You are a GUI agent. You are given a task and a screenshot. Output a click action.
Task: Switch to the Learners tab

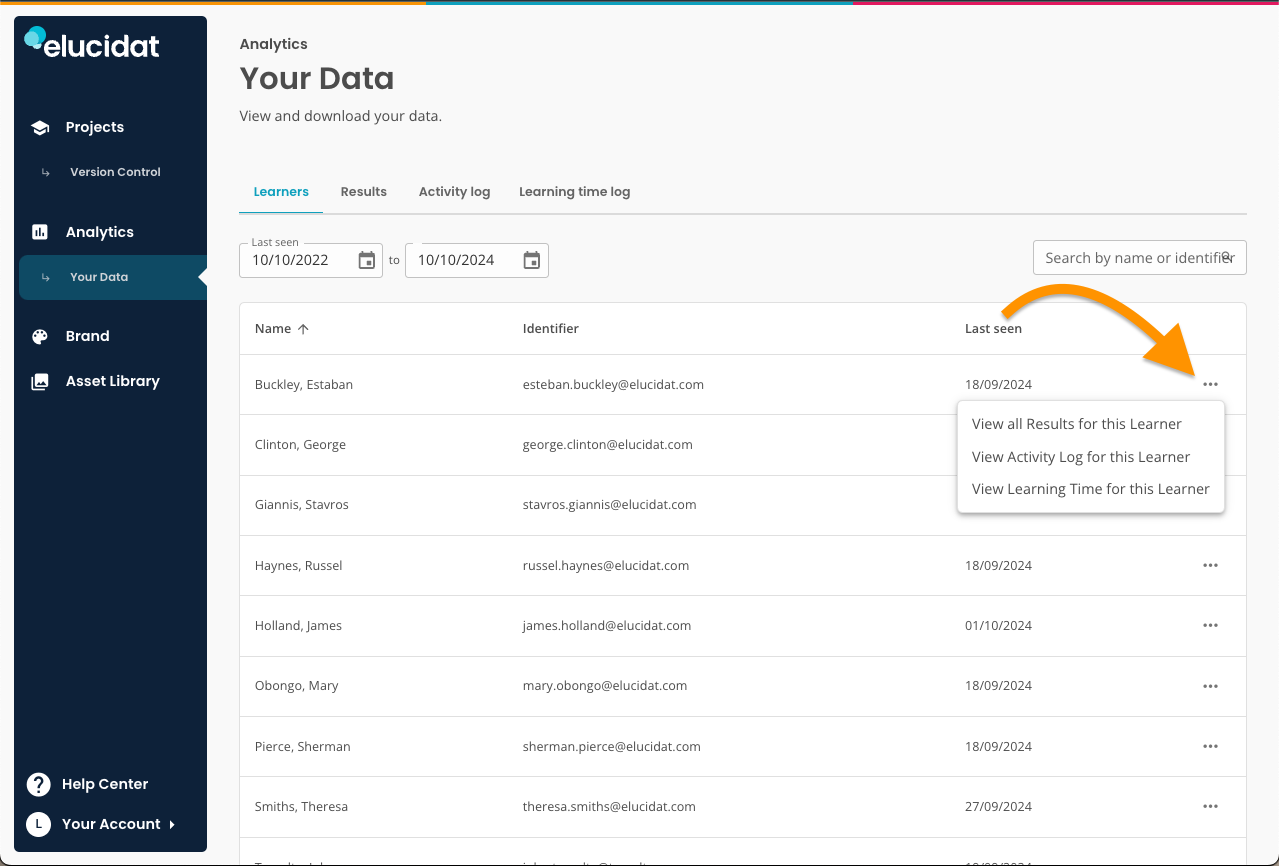point(281,191)
